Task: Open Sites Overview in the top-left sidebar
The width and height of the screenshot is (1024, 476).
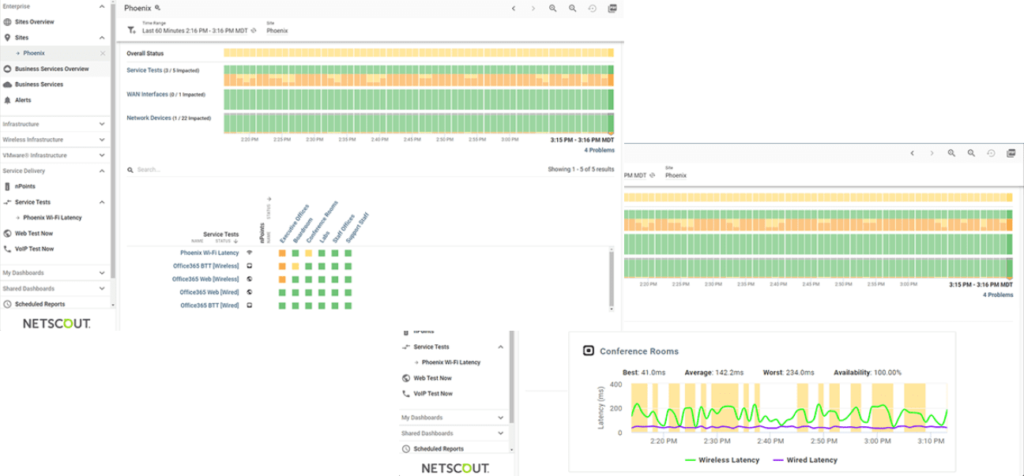Action: point(35,21)
